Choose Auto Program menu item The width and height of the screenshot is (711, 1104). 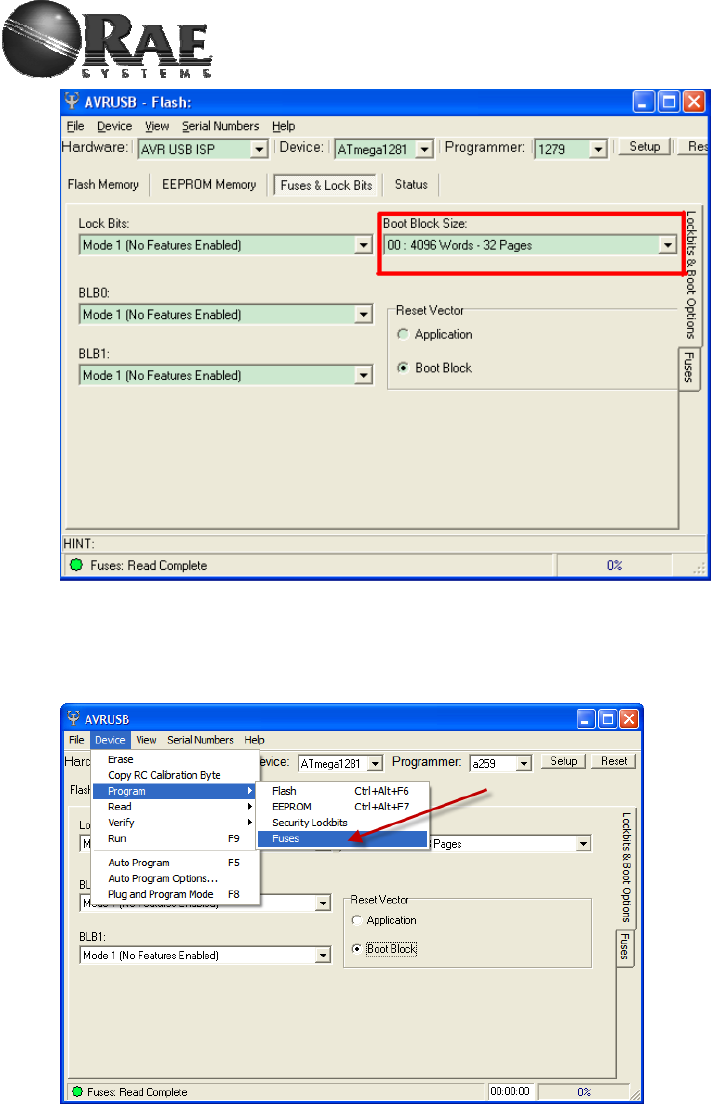pyautogui.click(x=176, y=862)
